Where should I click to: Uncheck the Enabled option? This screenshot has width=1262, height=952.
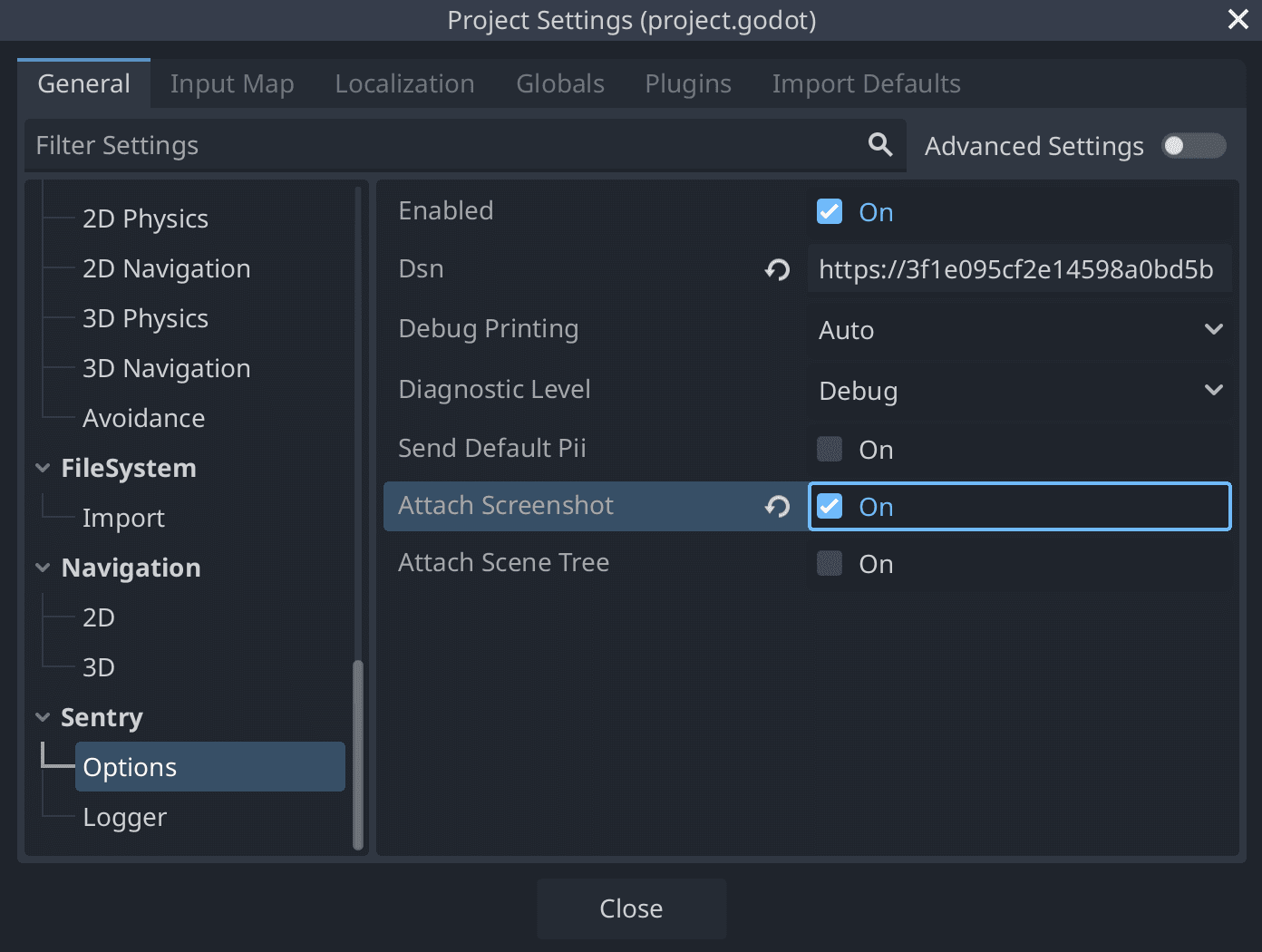coord(829,210)
